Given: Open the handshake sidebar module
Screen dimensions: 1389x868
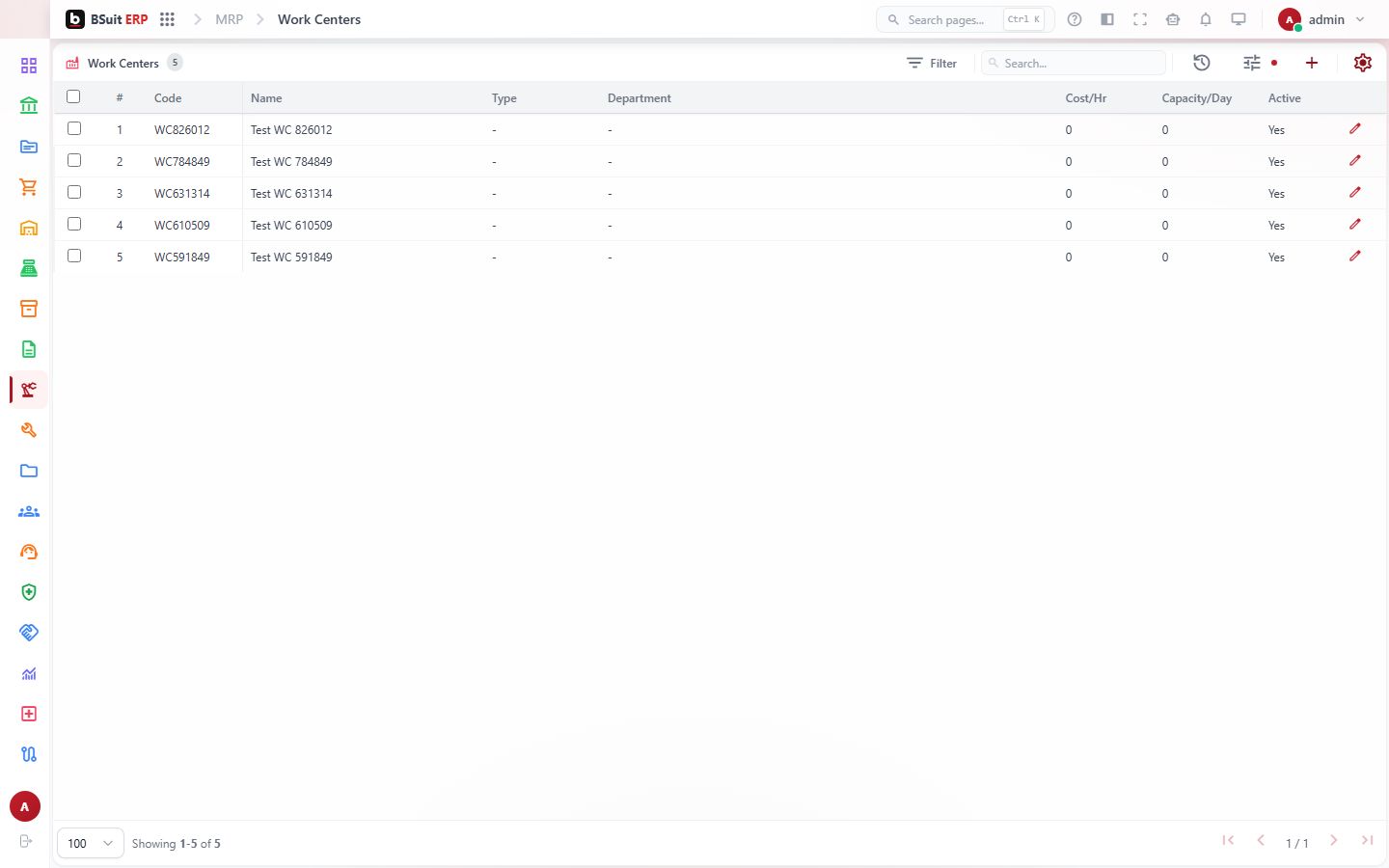Looking at the screenshot, I should tap(29, 633).
